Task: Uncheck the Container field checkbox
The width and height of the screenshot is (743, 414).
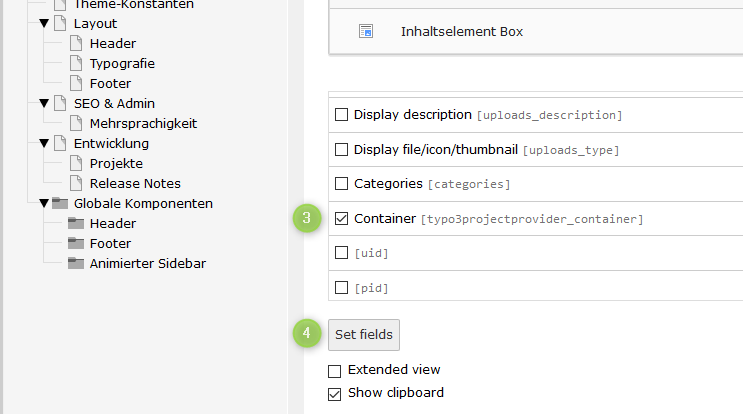Action: pos(341,218)
